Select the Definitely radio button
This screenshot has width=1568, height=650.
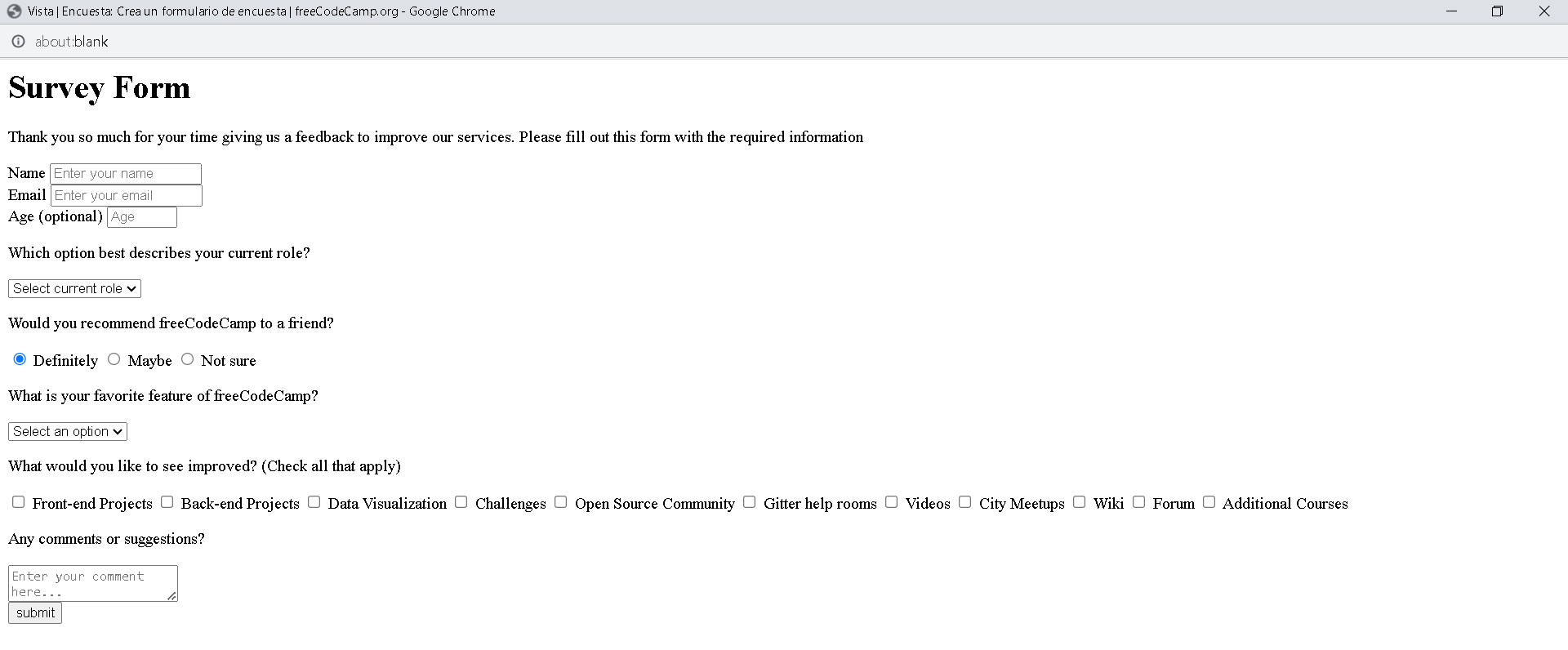(20, 359)
